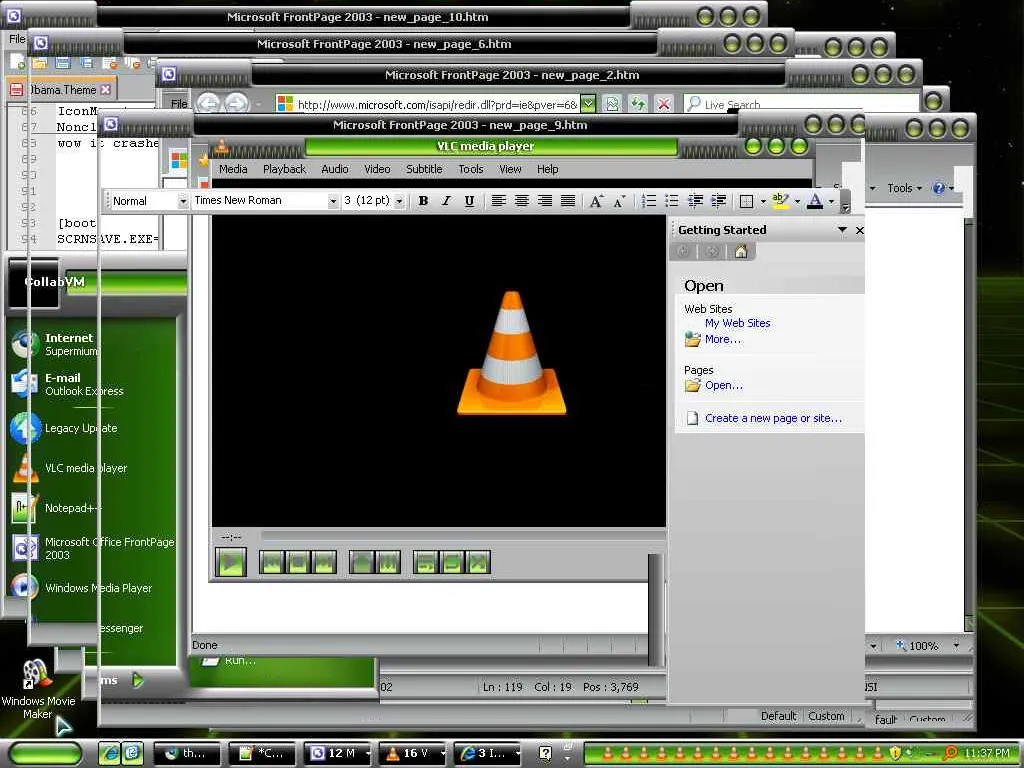
Task: Toggle Italic formatting in FrontPage
Action: [446, 200]
